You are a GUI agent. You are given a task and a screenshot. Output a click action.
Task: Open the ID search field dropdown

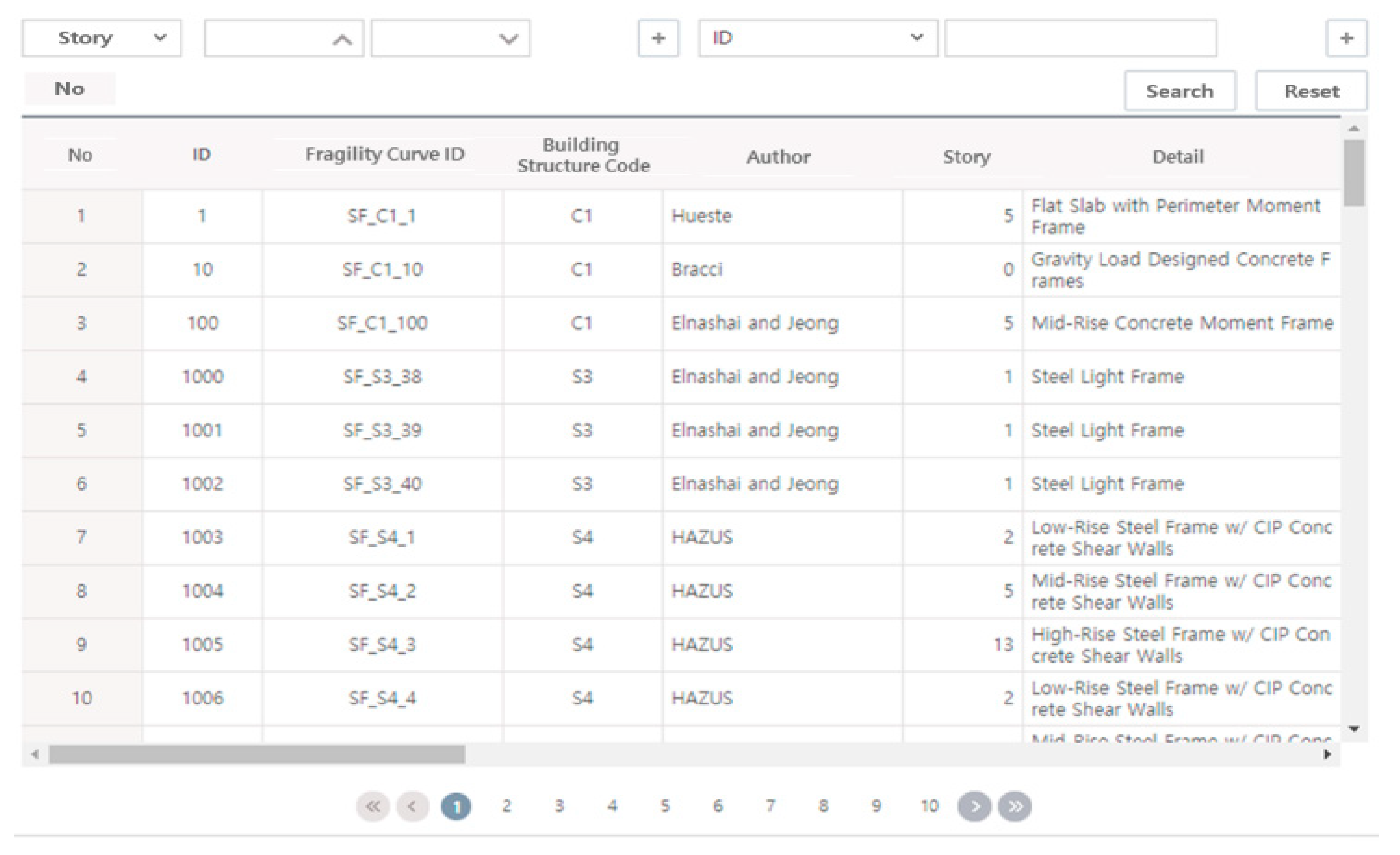click(818, 39)
